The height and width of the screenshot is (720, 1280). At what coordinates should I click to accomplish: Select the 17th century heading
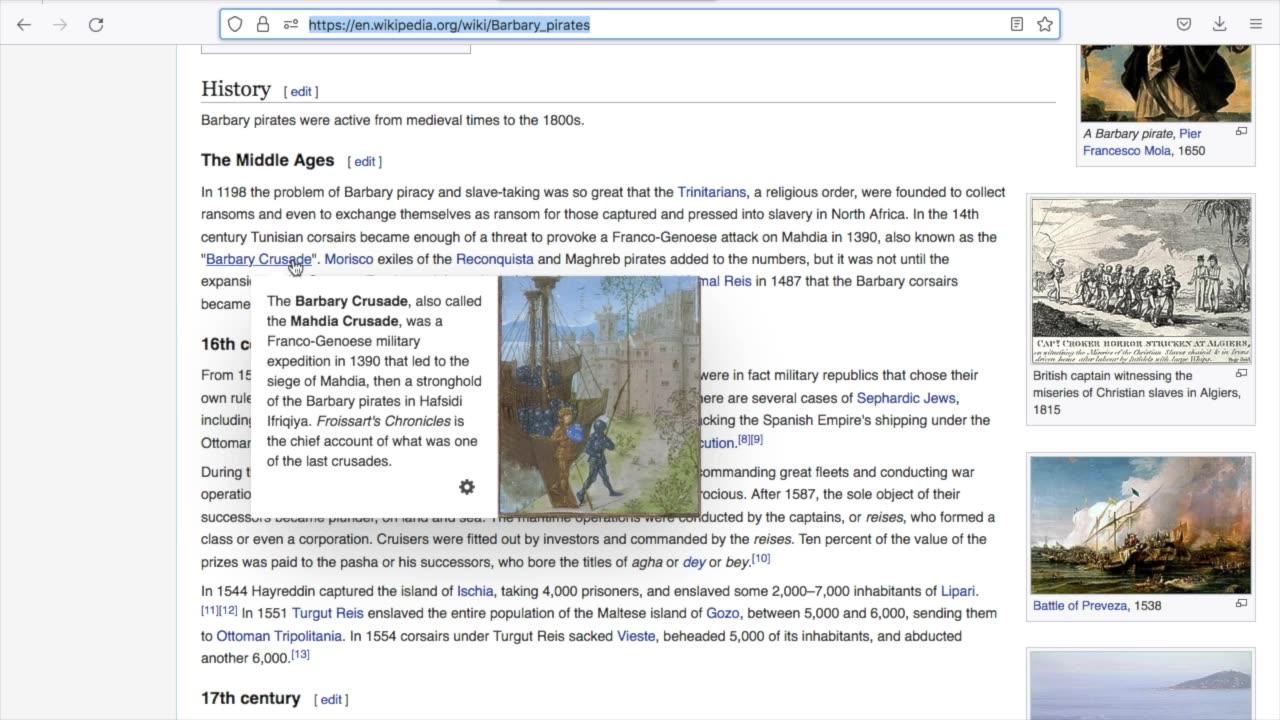[x=250, y=698]
